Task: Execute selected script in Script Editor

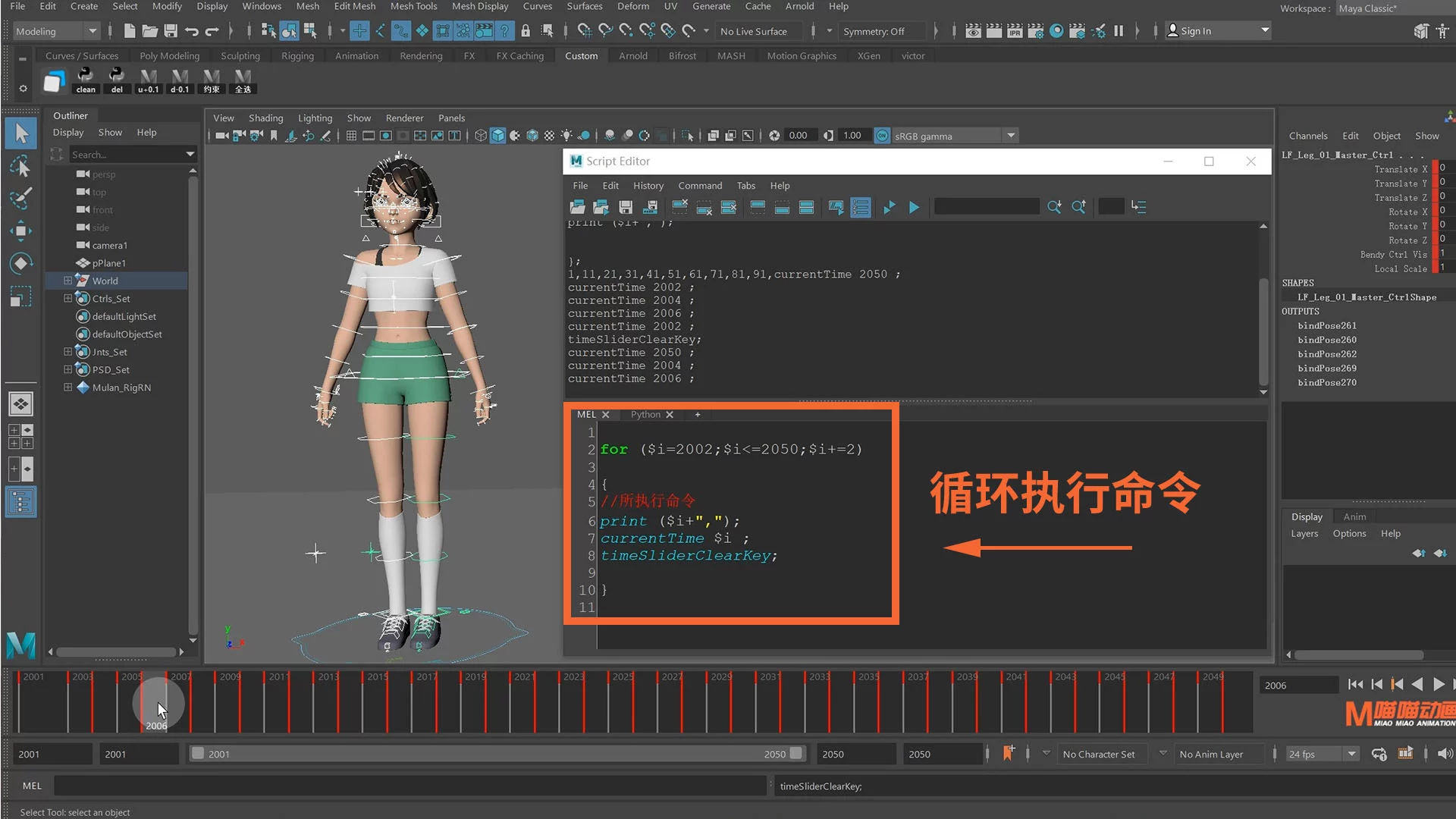Action: point(914,207)
